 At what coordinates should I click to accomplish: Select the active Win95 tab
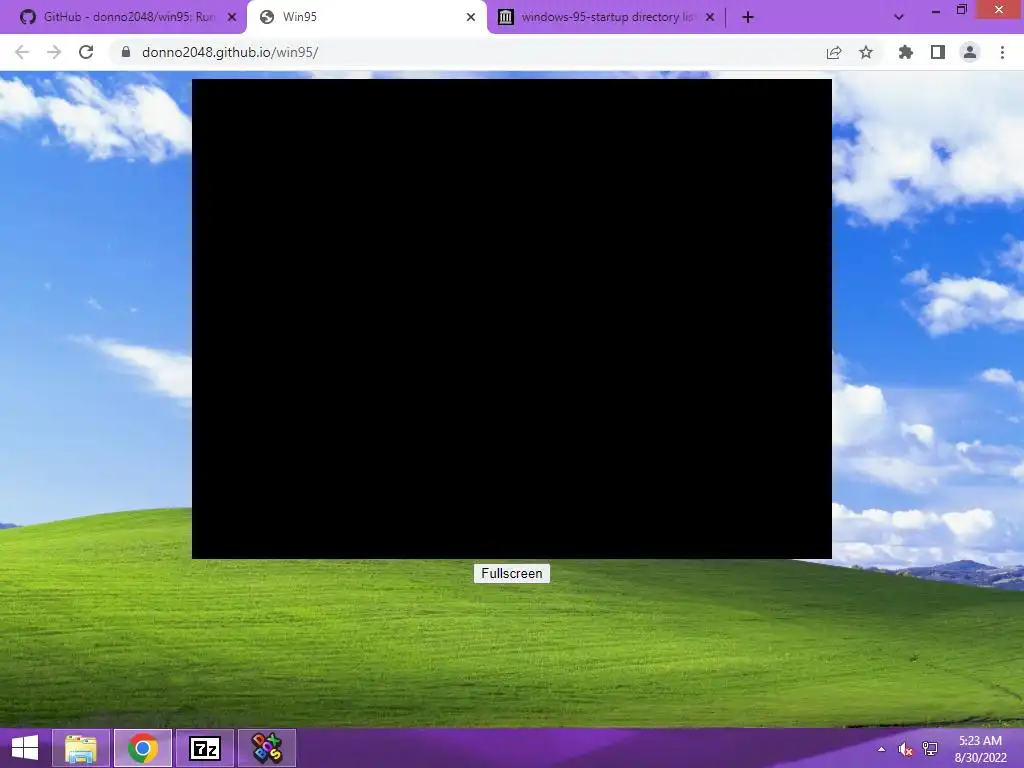[x=366, y=17]
